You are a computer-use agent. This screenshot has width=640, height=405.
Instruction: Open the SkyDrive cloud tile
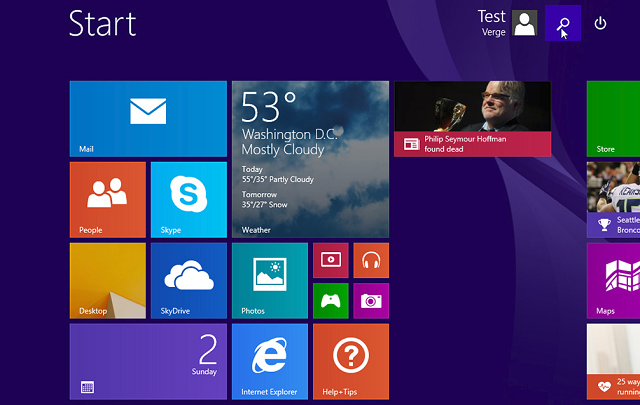[x=188, y=280]
